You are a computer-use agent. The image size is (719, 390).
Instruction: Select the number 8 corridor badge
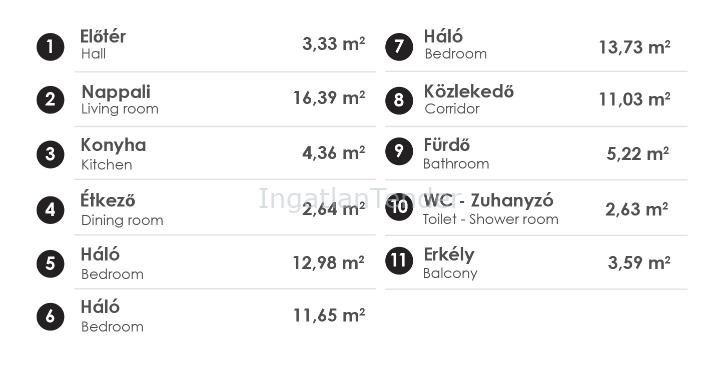399,100
